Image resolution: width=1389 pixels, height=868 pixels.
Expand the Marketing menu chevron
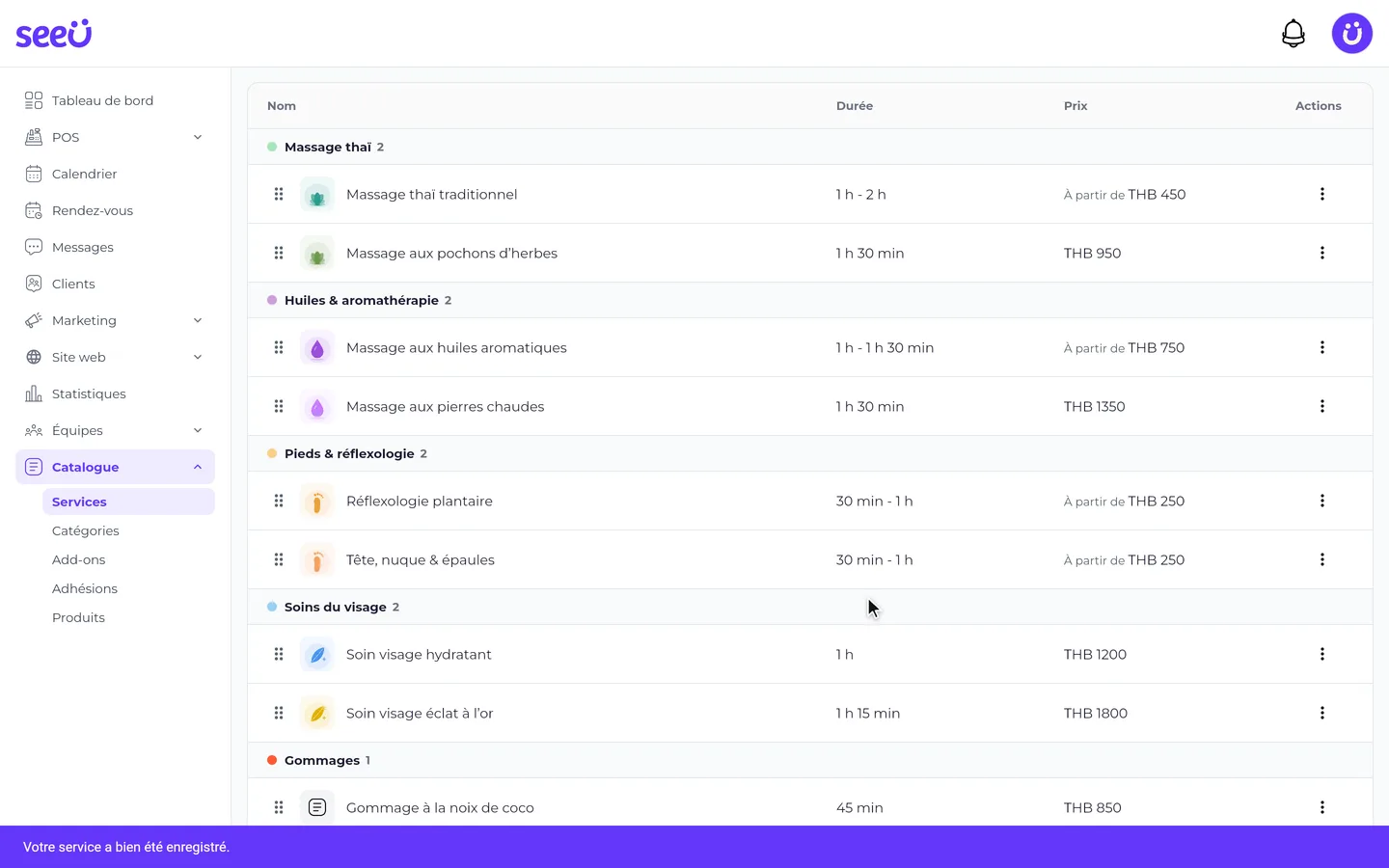click(x=198, y=320)
